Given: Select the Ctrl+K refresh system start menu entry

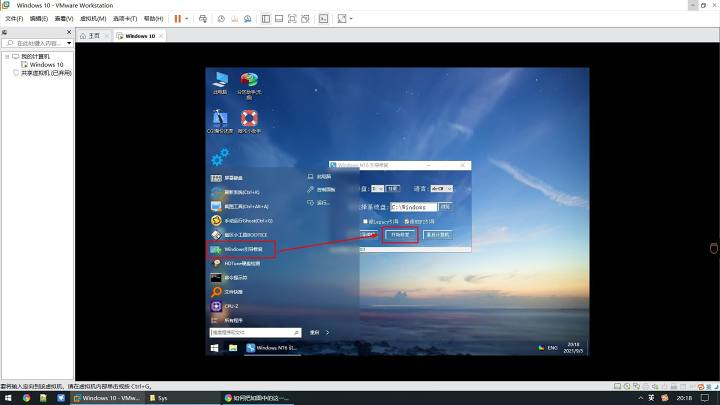Looking at the screenshot, I should [x=241, y=192].
